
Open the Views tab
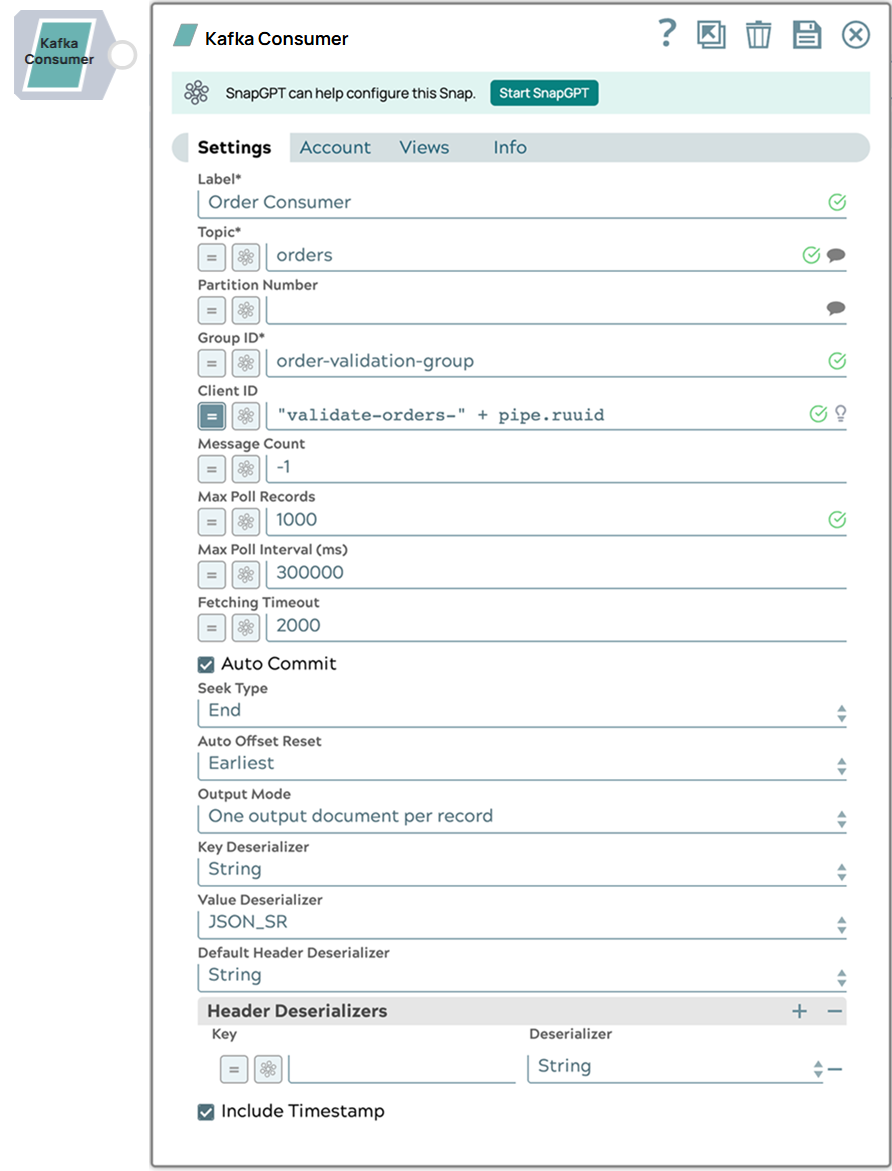coord(424,148)
